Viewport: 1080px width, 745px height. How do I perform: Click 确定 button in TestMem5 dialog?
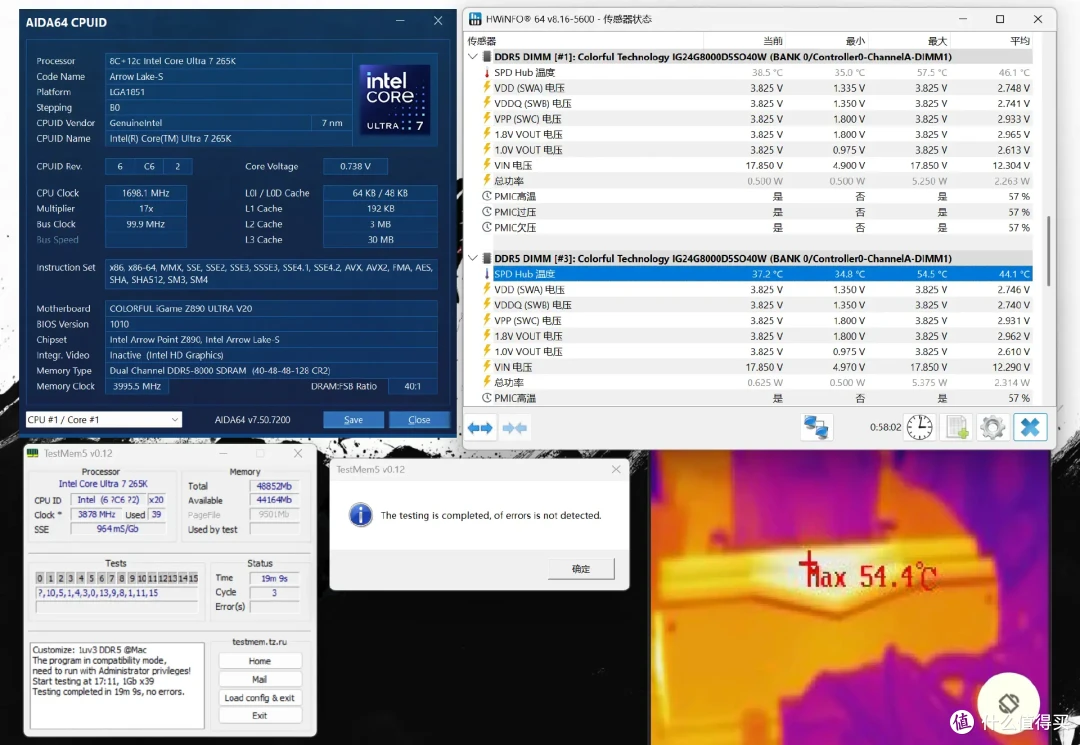(x=581, y=569)
